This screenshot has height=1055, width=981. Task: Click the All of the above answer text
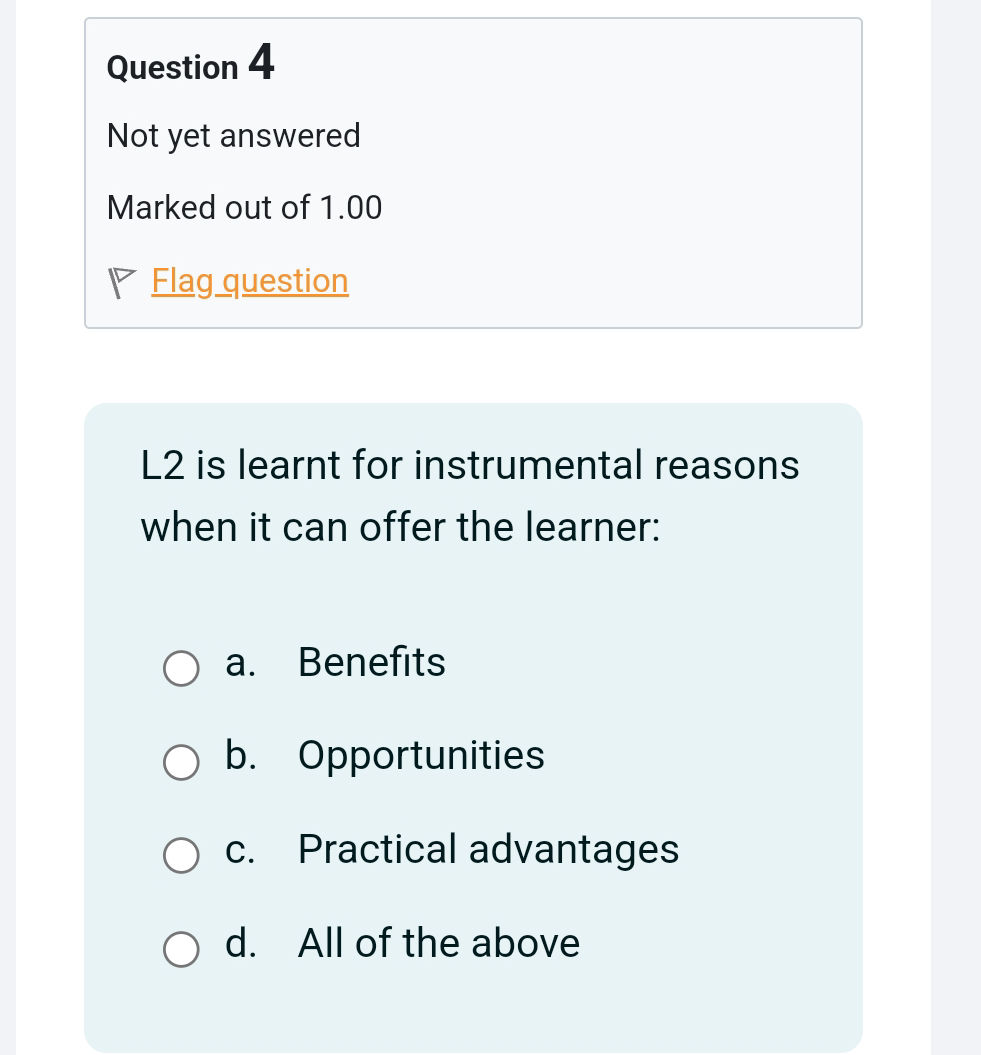click(438, 944)
